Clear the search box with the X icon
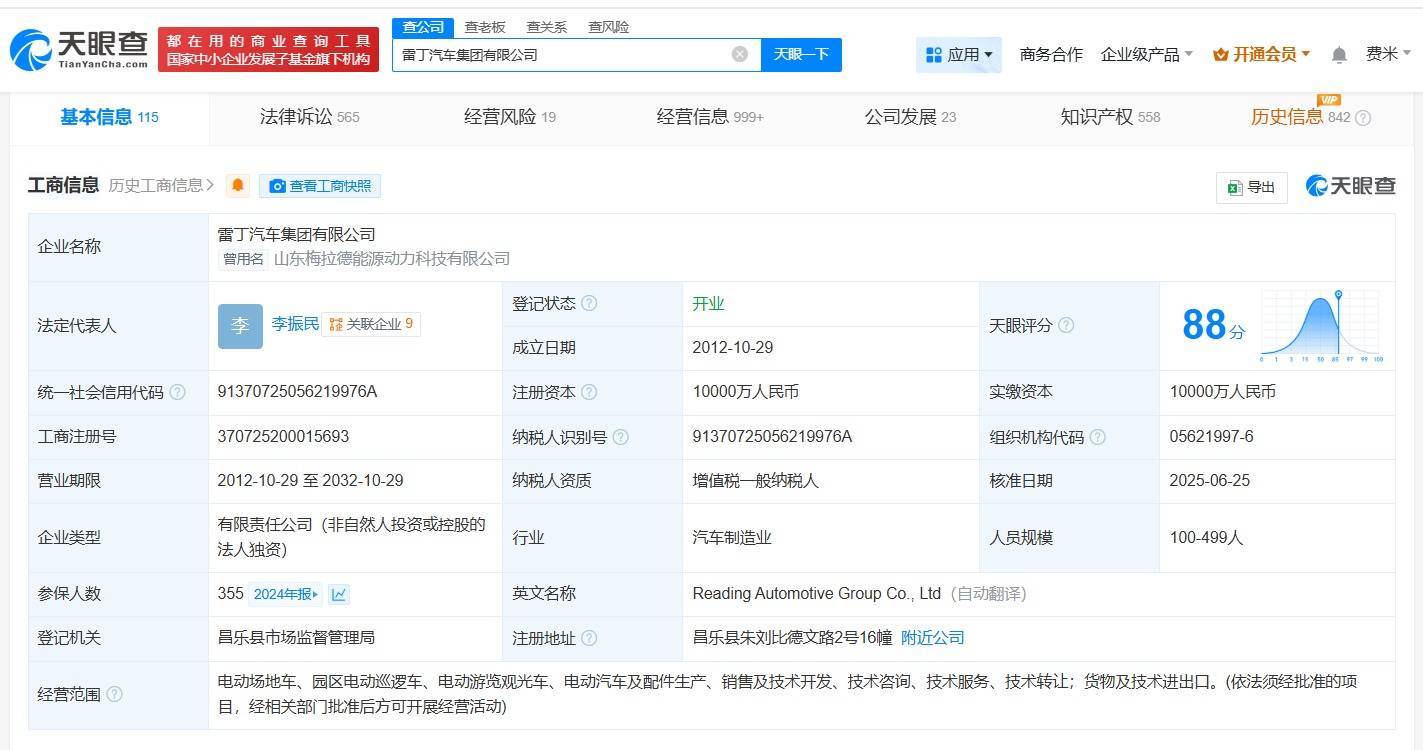1423x750 pixels. [740, 54]
